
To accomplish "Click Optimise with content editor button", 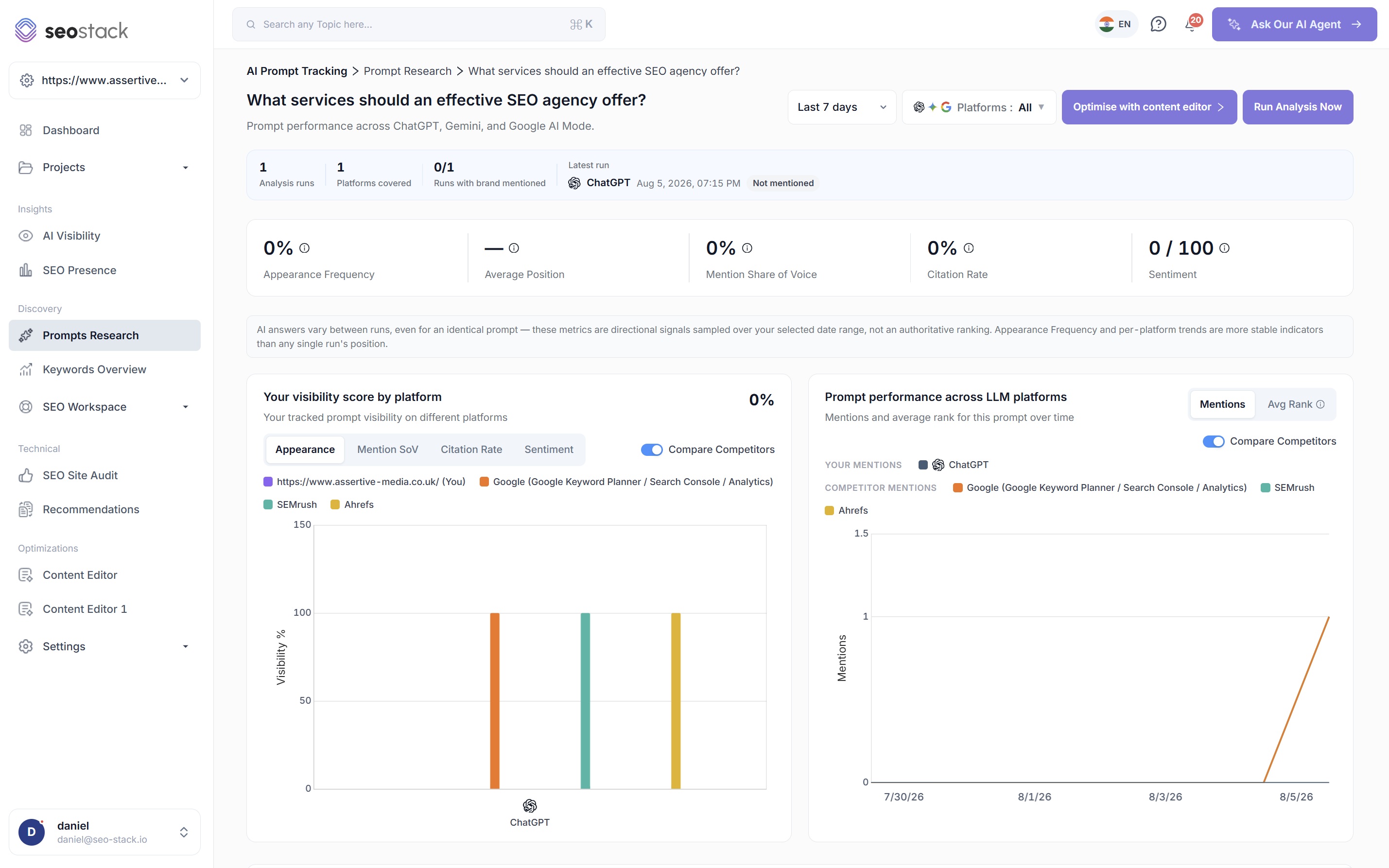I will [x=1148, y=107].
